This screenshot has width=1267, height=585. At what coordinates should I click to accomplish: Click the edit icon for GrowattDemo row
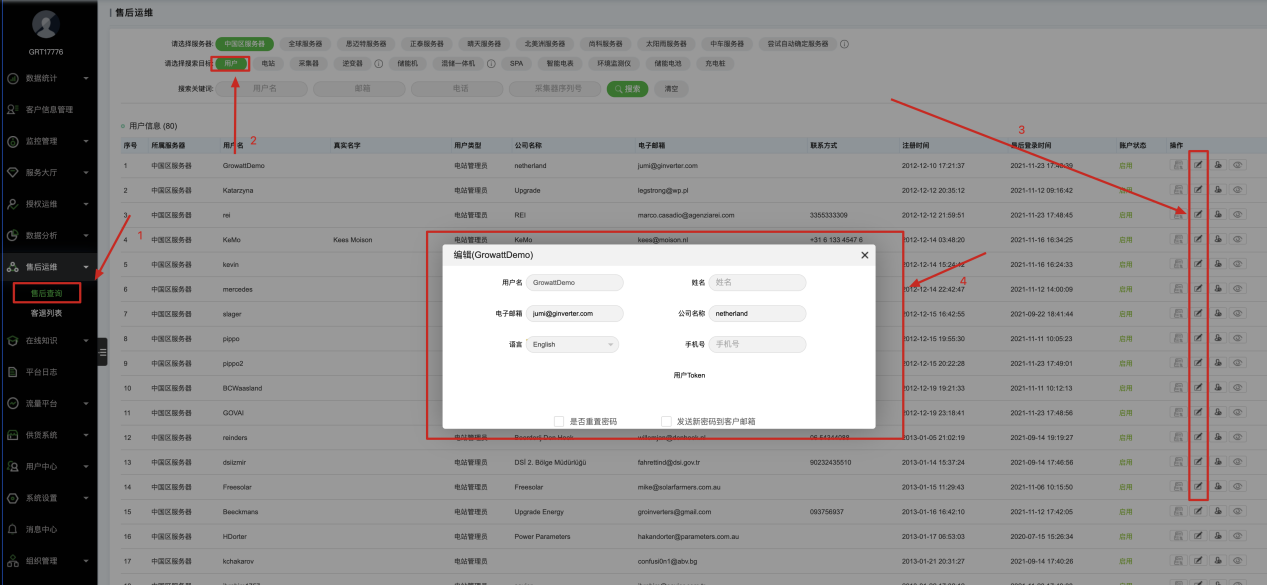tap(1198, 165)
